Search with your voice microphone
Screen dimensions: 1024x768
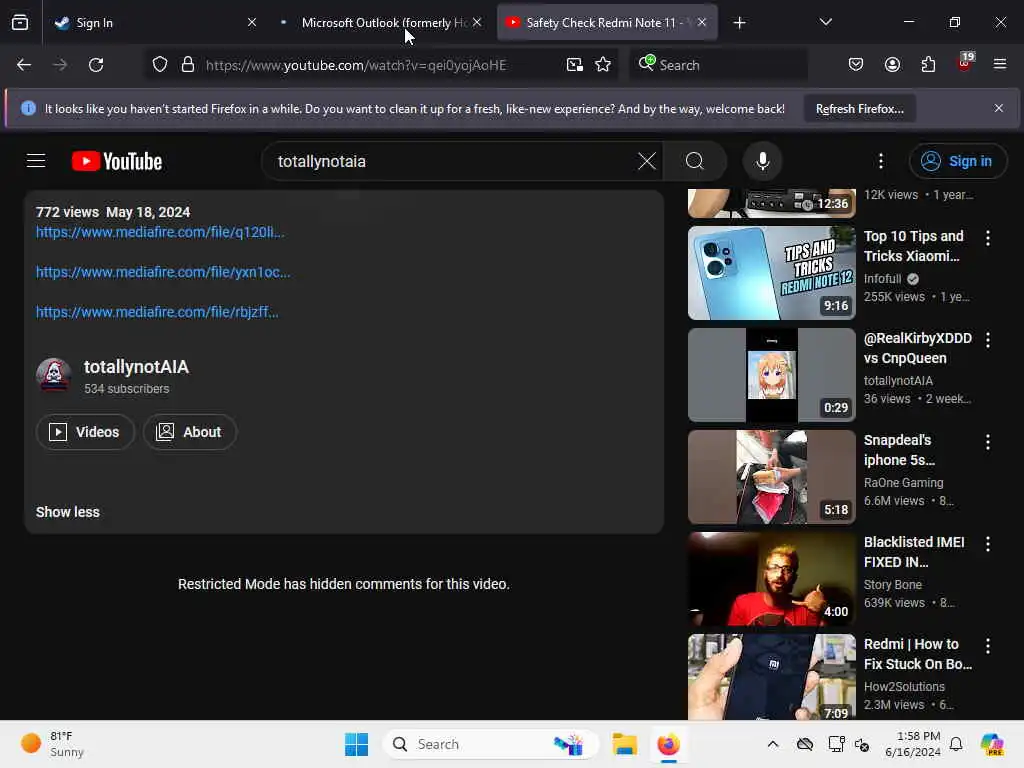(762, 161)
